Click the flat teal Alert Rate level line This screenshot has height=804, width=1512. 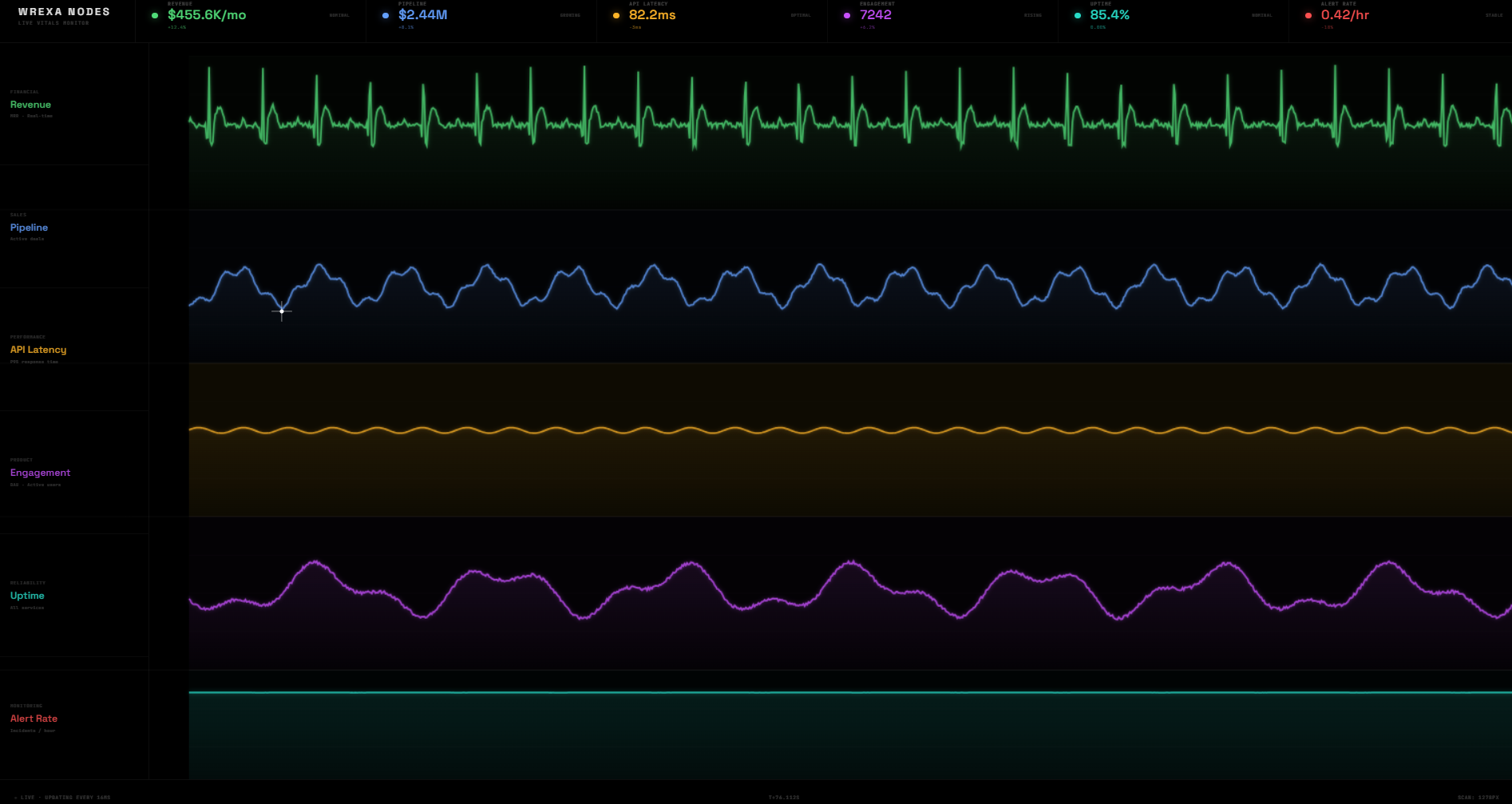798,694
